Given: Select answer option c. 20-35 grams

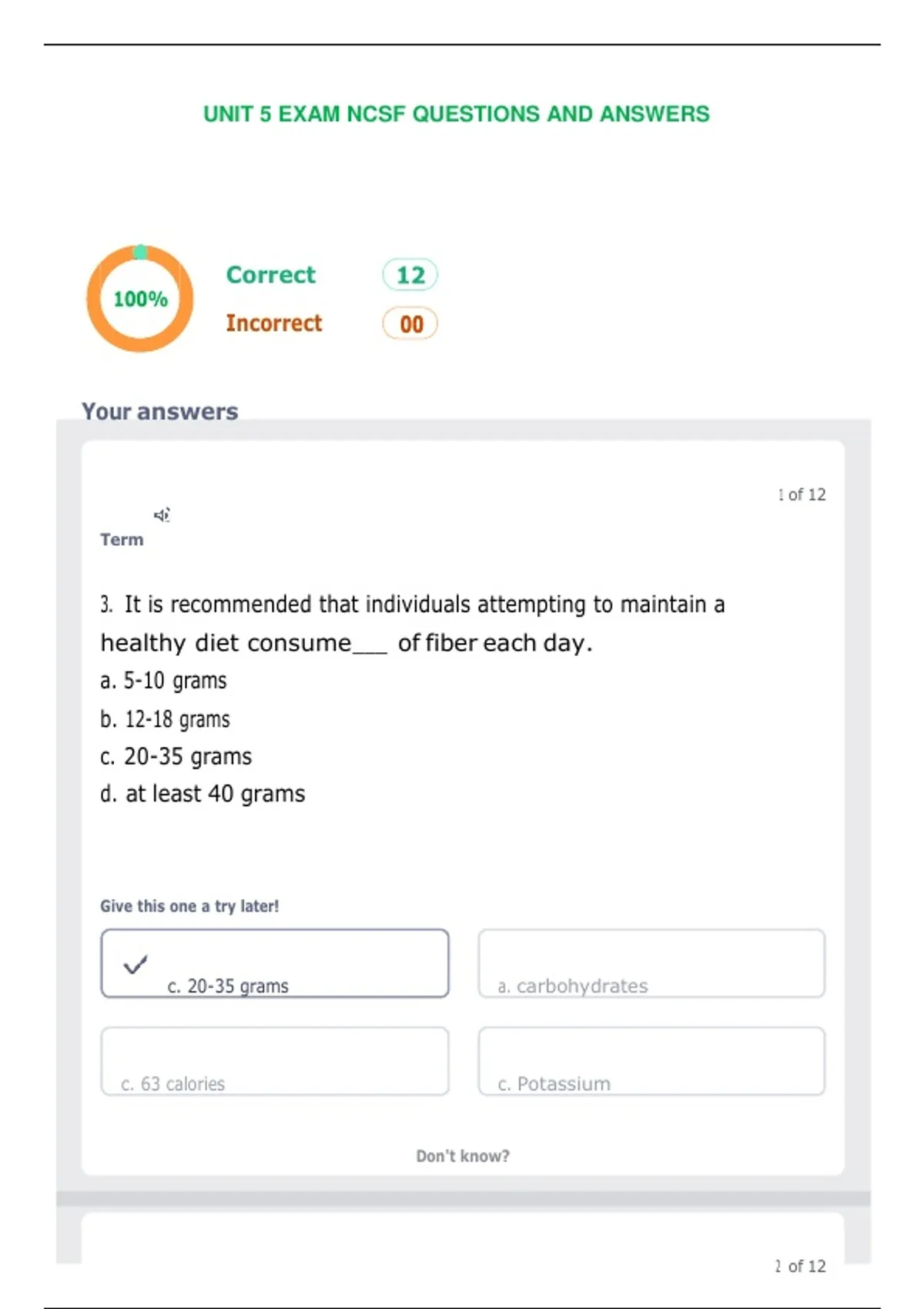Looking at the screenshot, I should (275, 963).
